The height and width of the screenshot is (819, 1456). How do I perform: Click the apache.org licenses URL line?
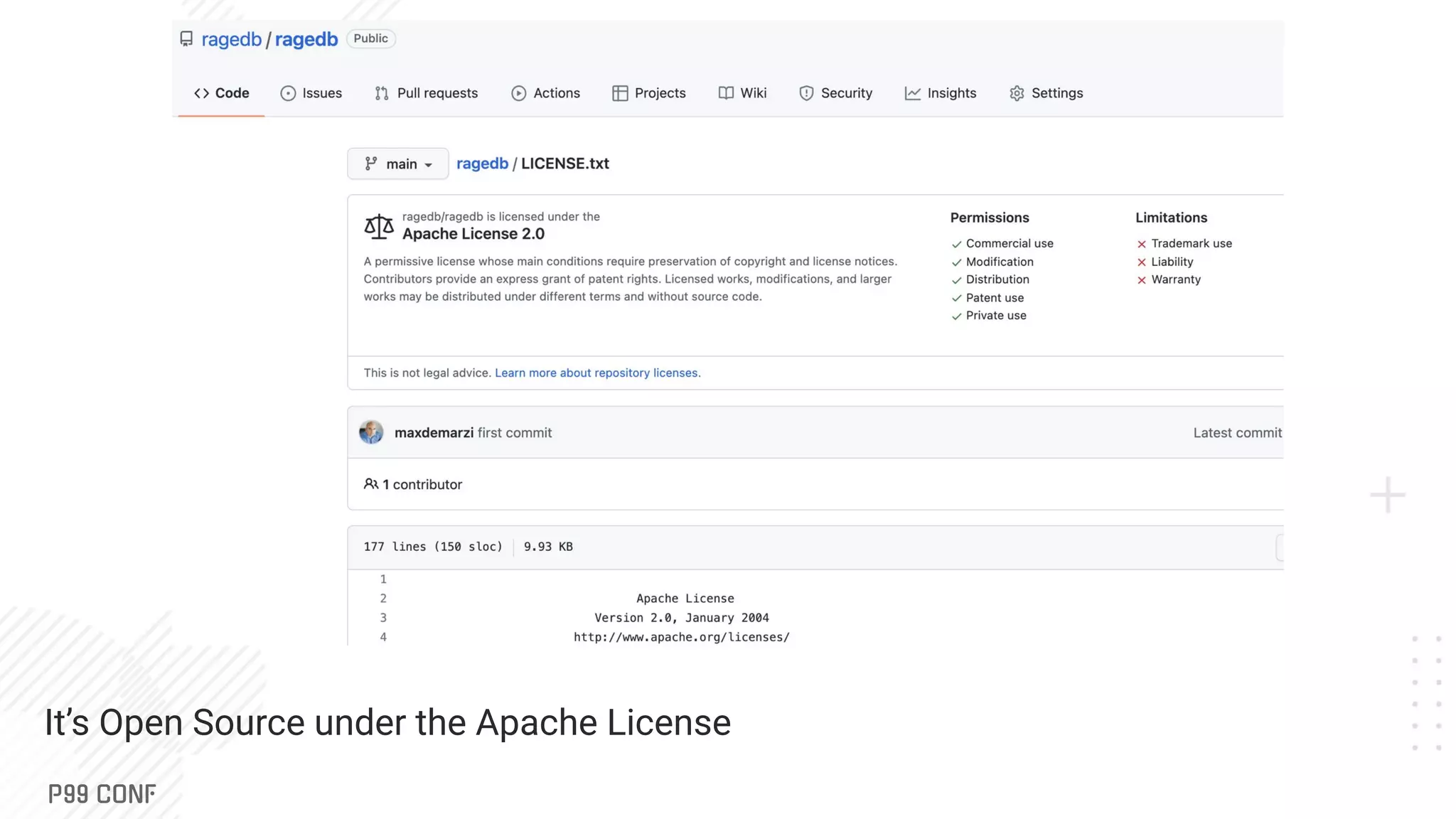(682, 637)
